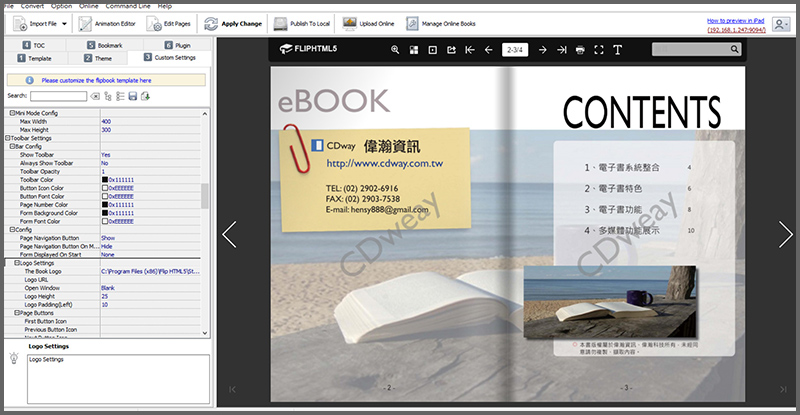This screenshot has width=800, height=415.
Task: Click the auto flip play icon
Action: click(433, 50)
